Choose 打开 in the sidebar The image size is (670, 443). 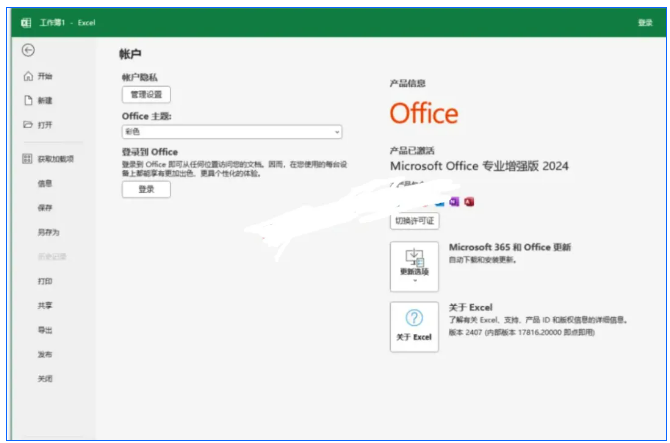[x=38, y=125]
